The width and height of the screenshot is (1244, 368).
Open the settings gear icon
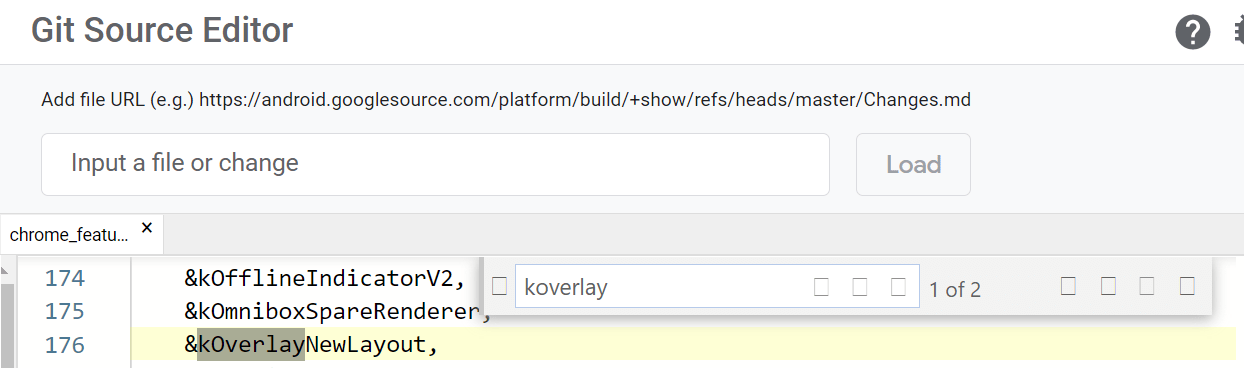point(1238,32)
